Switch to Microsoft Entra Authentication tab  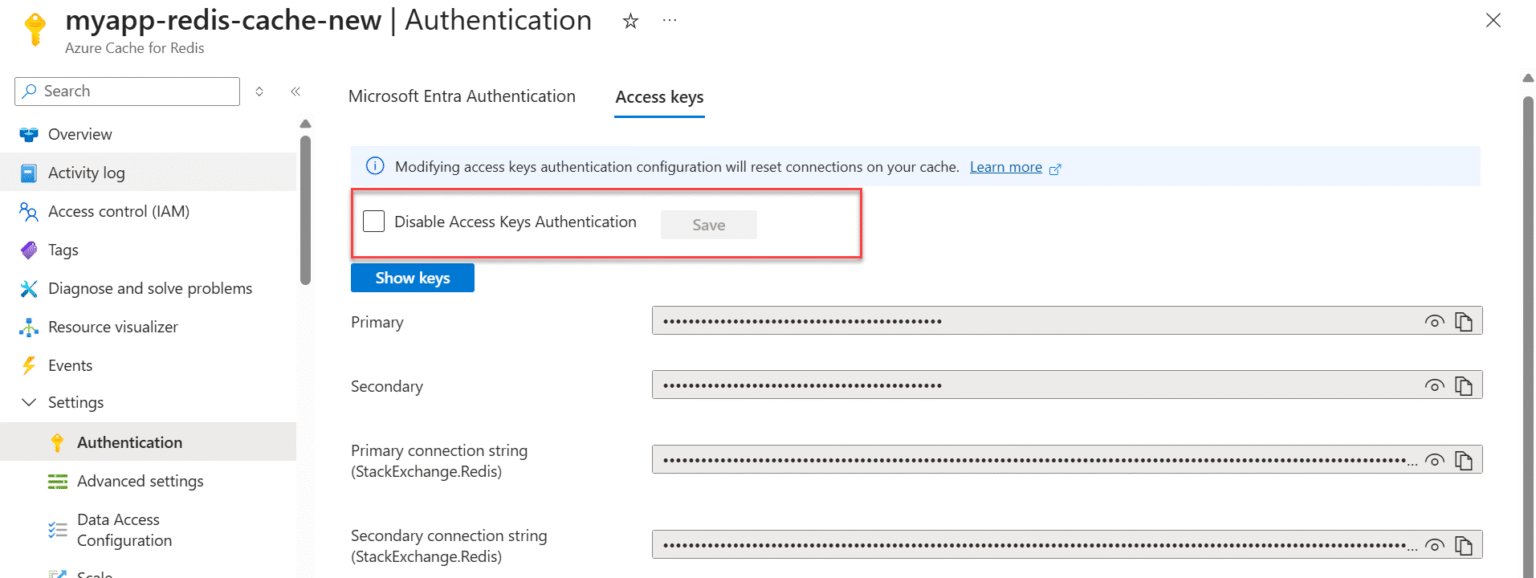click(462, 96)
